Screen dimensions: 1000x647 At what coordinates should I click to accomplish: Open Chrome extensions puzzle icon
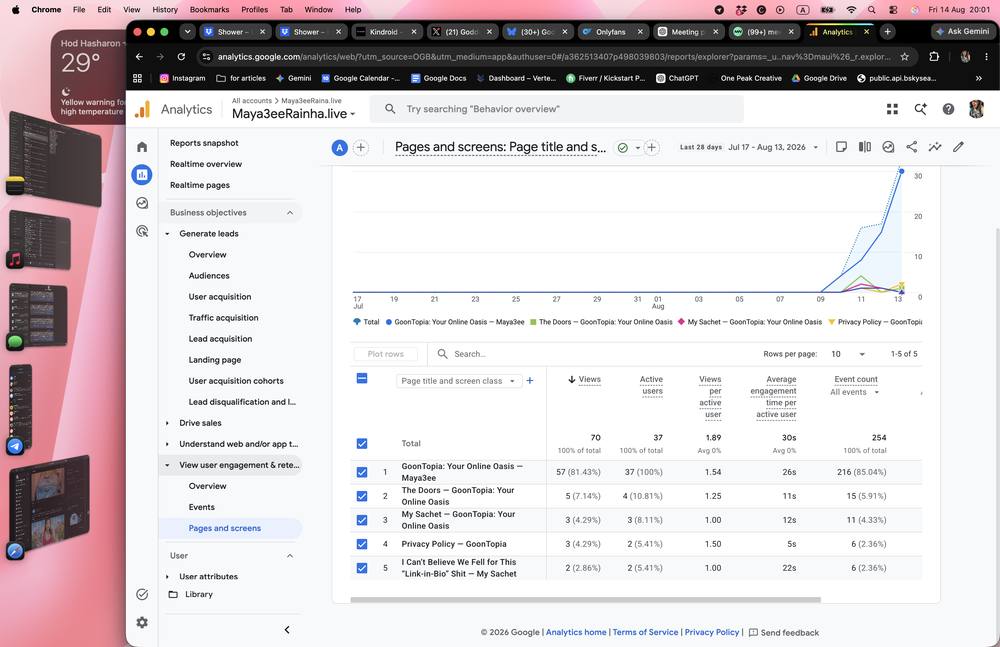[934, 57]
